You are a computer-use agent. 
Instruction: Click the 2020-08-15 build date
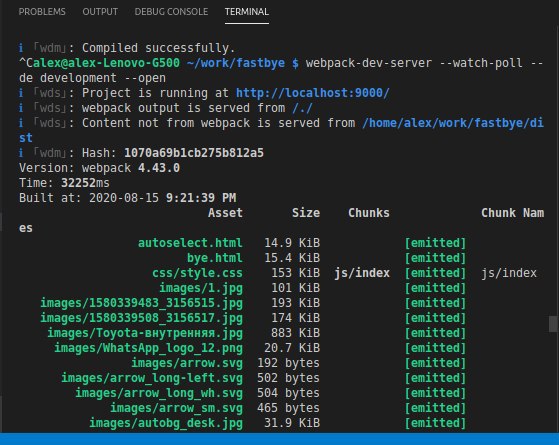tap(124, 198)
